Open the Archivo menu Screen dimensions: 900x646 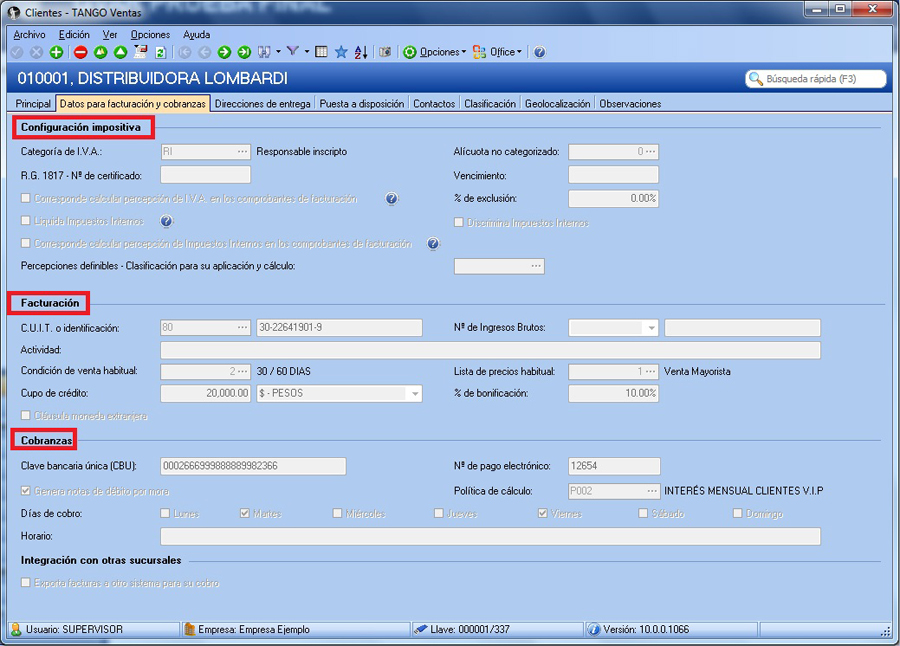[29, 34]
